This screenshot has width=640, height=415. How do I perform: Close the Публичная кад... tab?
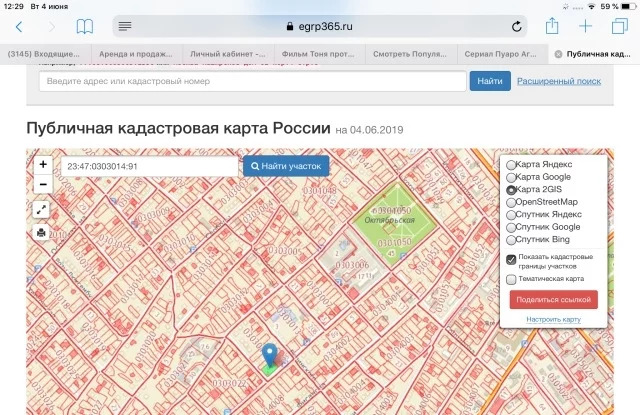558,54
